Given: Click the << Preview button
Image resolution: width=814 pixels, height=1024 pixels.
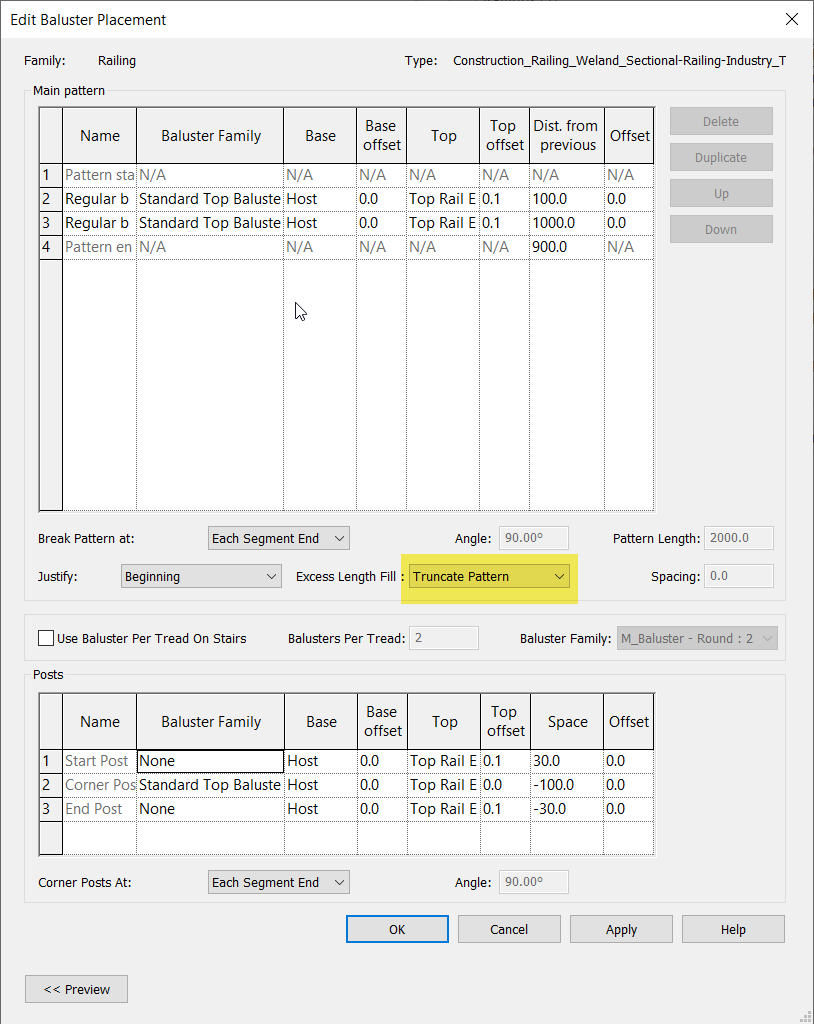Looking at the screenshot, I should (x=76, y=989).
